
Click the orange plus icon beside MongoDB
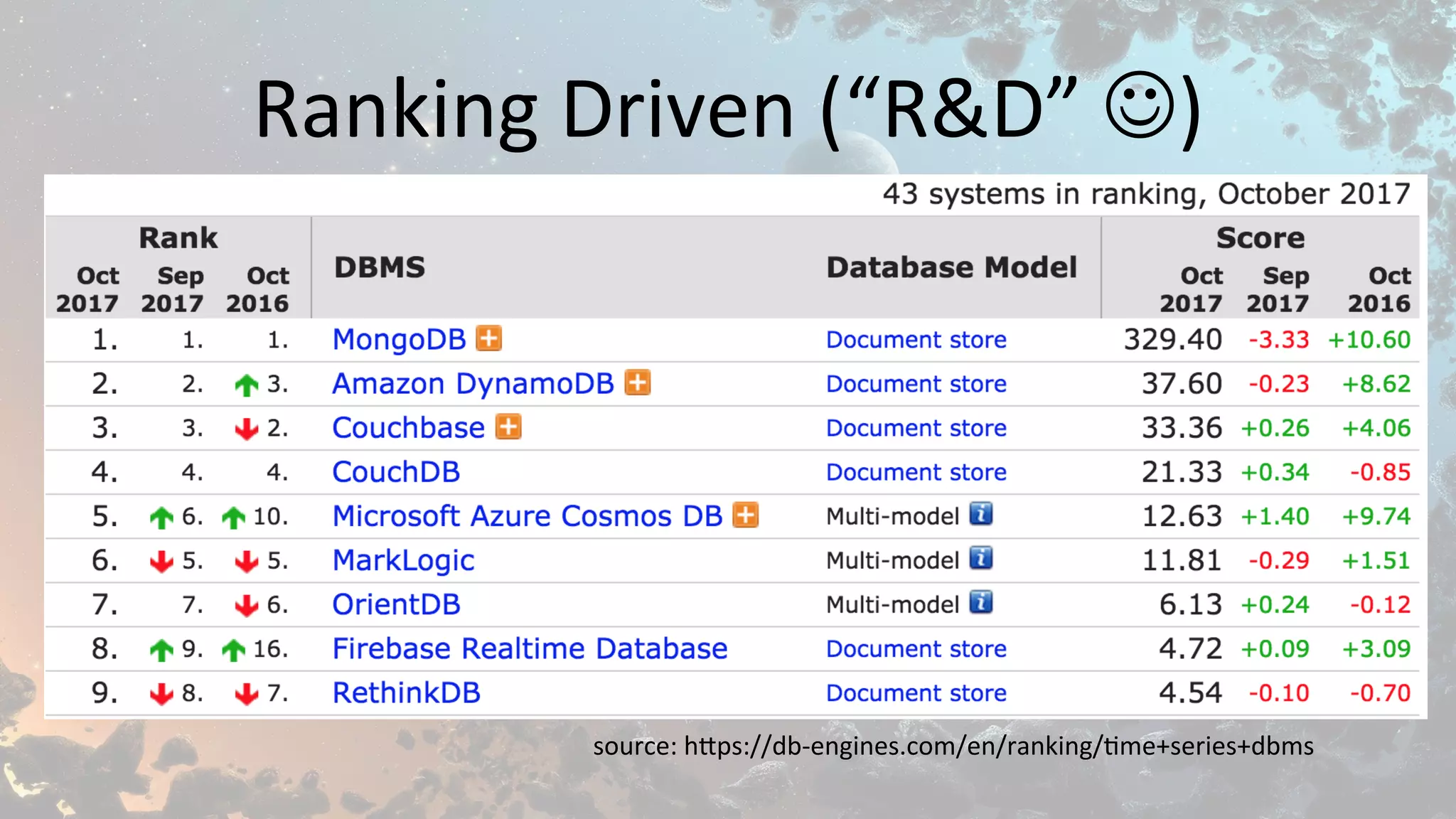coord(488,338)
